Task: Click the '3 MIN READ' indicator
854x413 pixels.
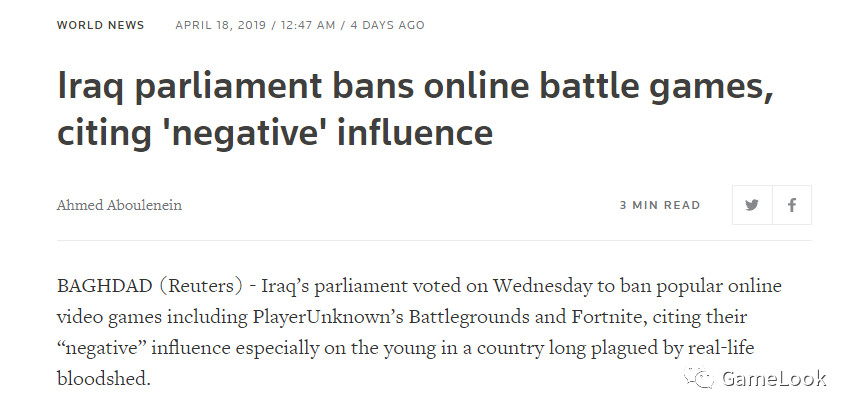Action: pyautogui.click(x=660, y=205)
